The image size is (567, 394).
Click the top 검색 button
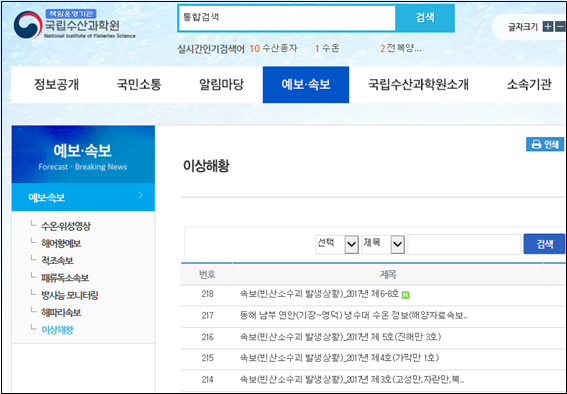point(425,18)
